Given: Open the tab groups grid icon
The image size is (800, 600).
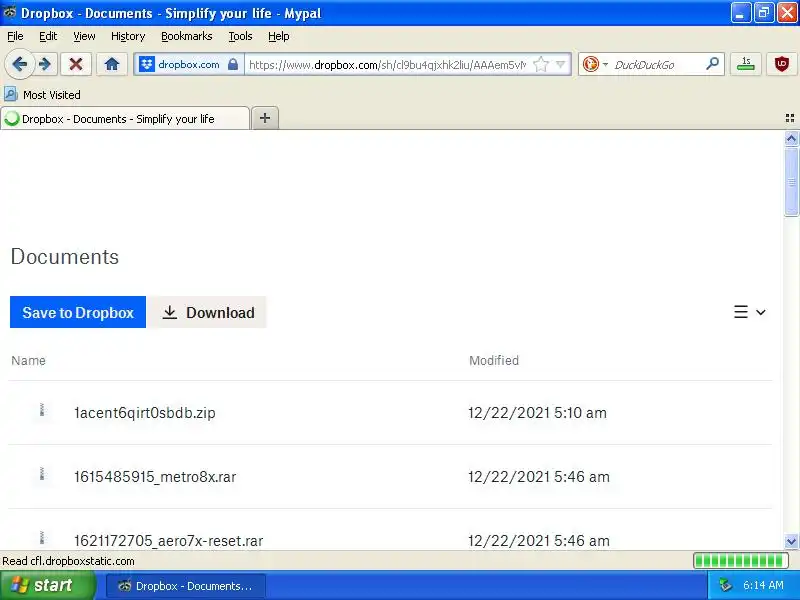Looking at the screenshot, I should tap(790, 118).
